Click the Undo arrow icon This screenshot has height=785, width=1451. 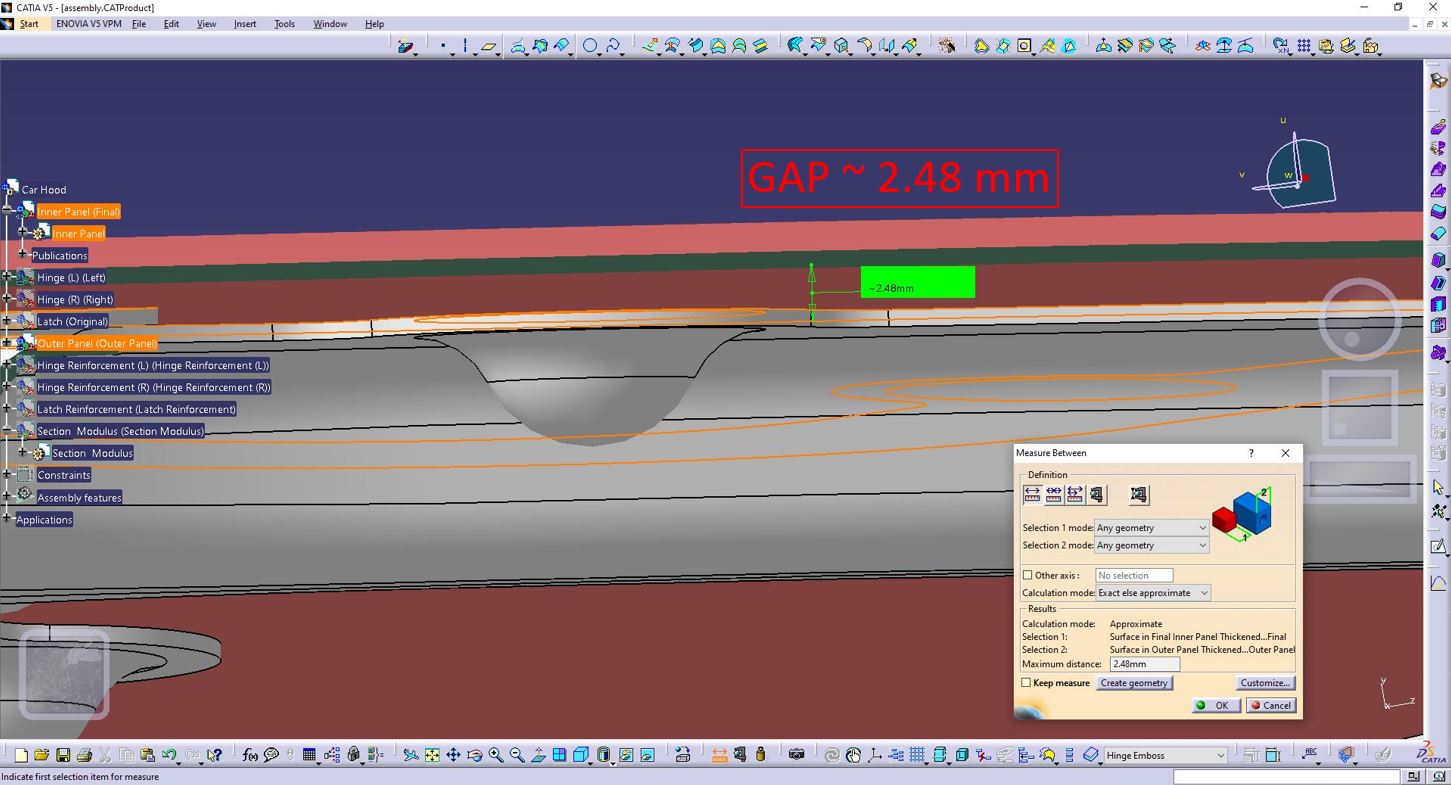(169, 756)
